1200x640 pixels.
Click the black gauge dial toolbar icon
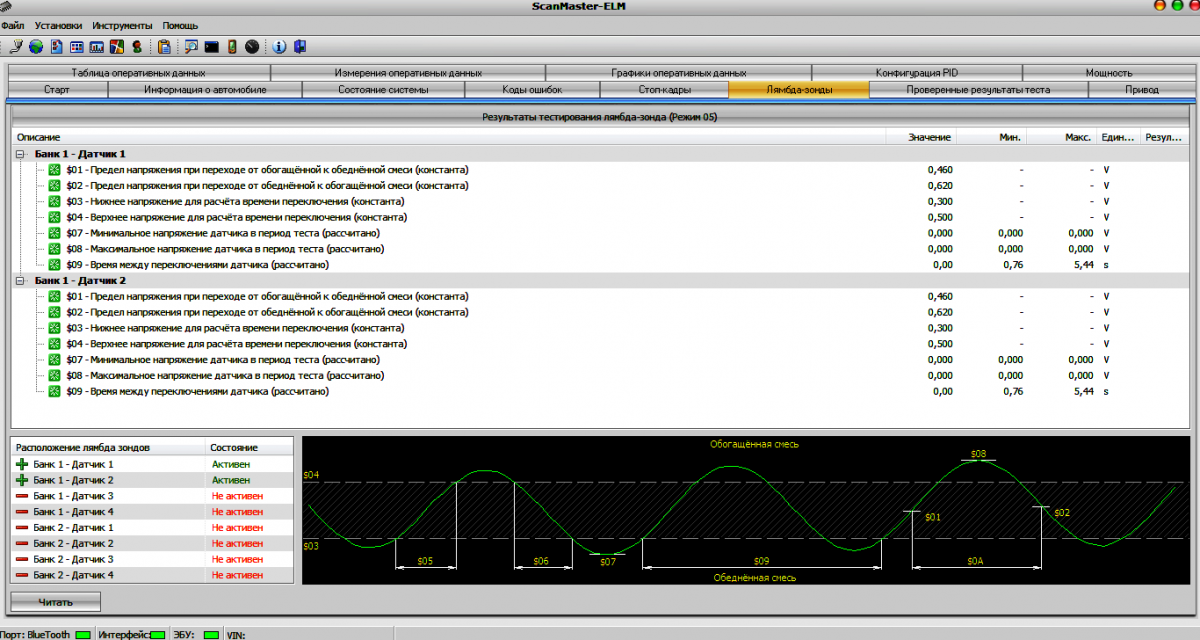[x=251, y=46]
